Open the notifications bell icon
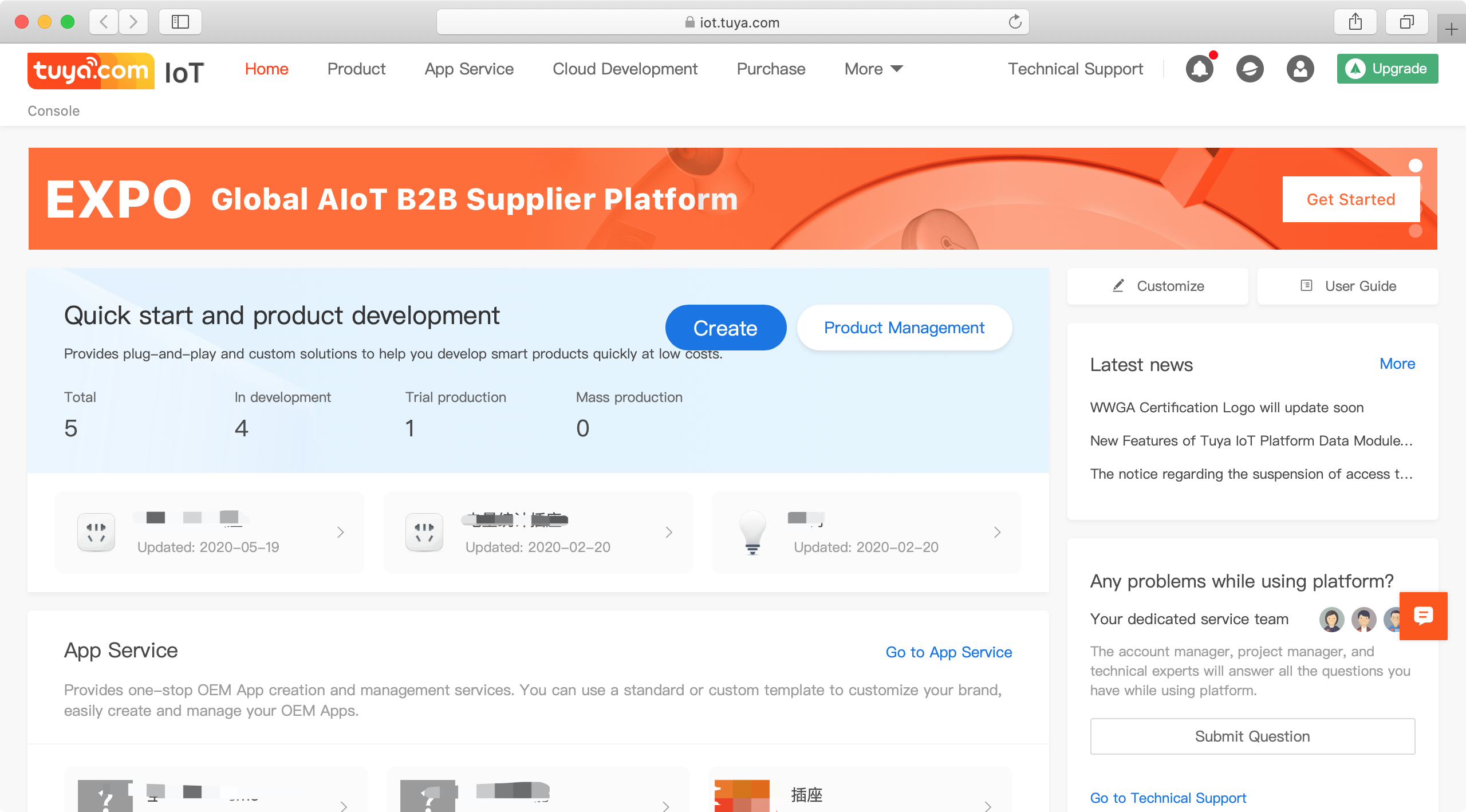1466x812 pixels. 1200,69
